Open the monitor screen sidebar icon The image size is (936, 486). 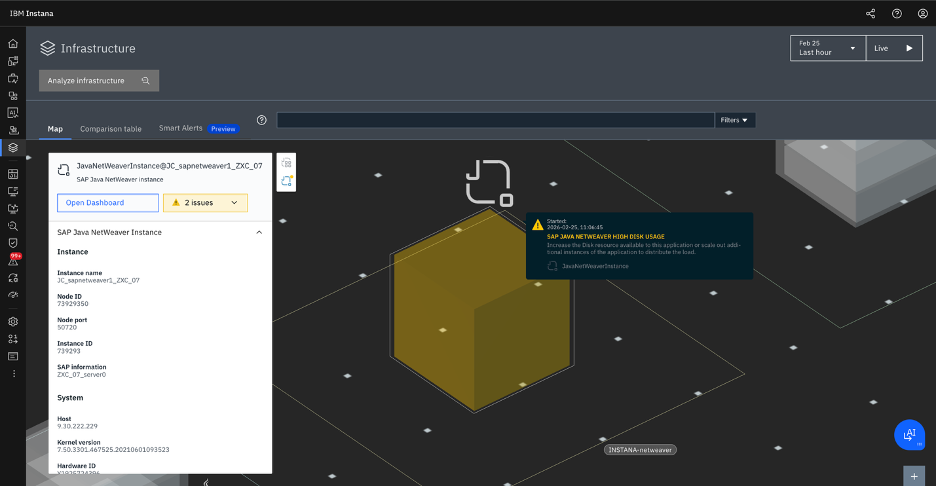point(13,192)
